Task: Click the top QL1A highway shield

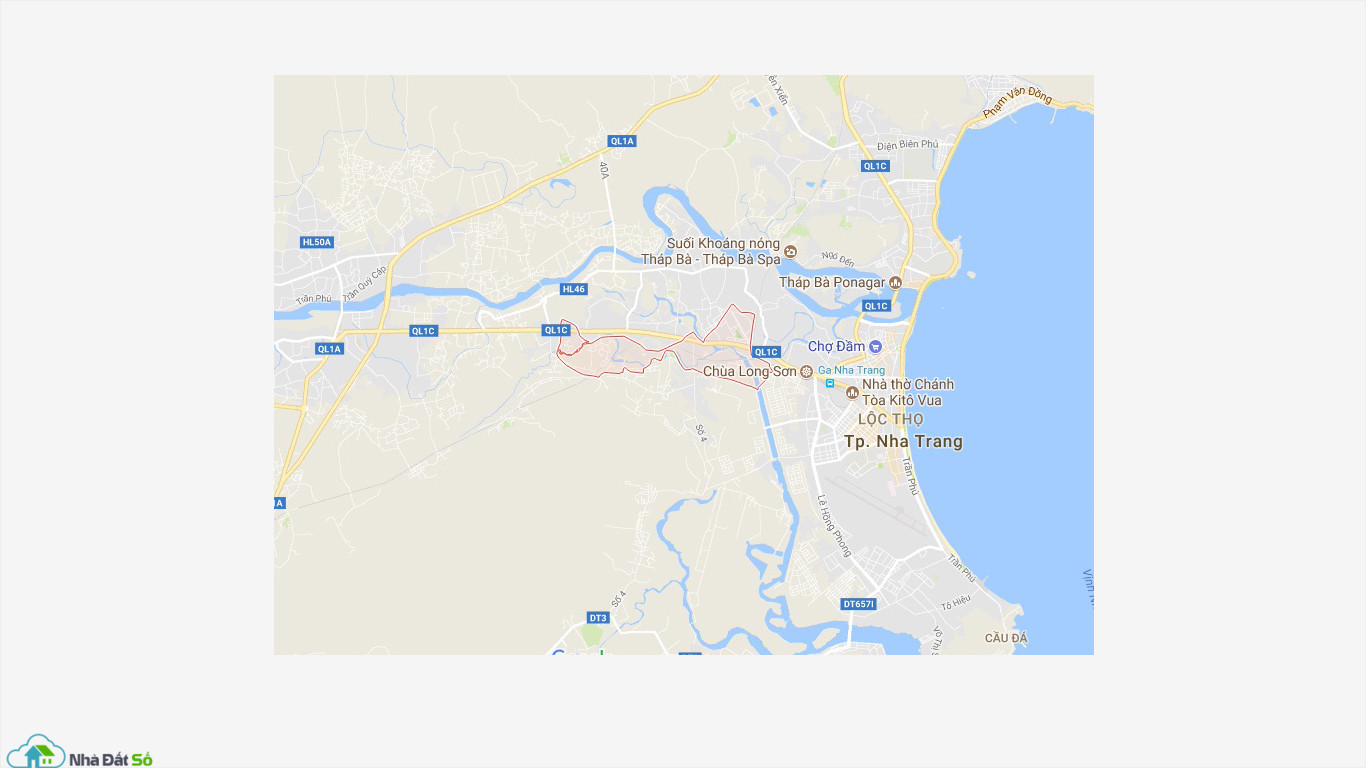Action: (622, 141)
